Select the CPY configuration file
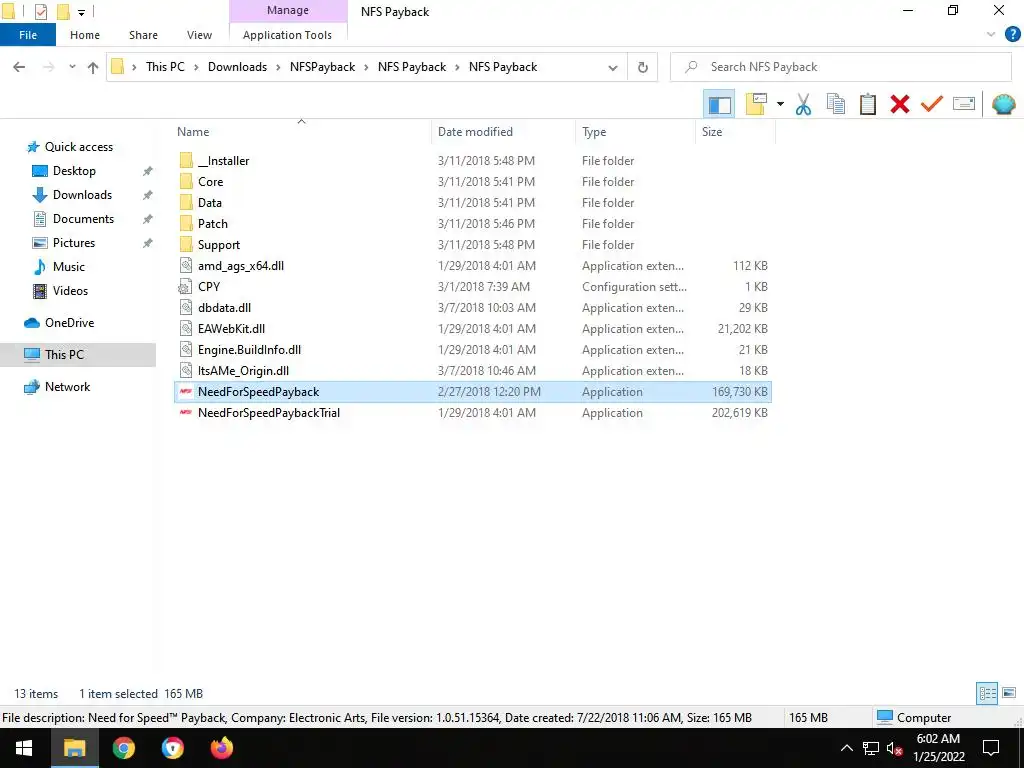Screen dimensions: 1024x768 click(473, 287)
